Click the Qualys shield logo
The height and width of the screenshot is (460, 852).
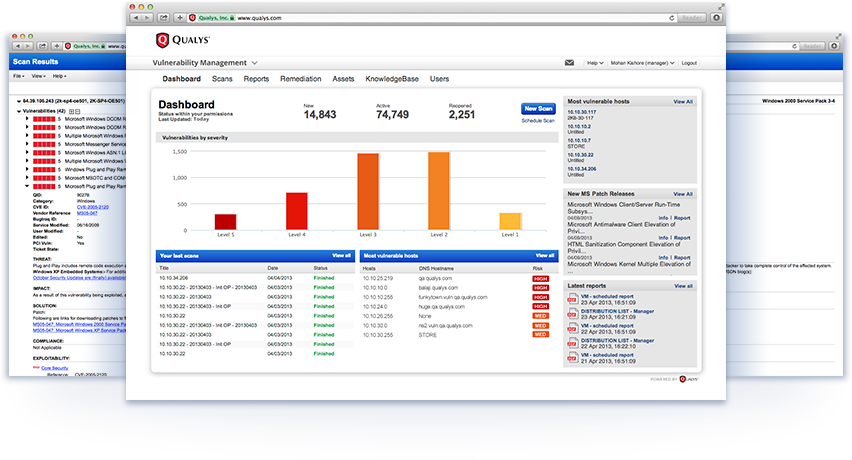[x=162, y=40]
